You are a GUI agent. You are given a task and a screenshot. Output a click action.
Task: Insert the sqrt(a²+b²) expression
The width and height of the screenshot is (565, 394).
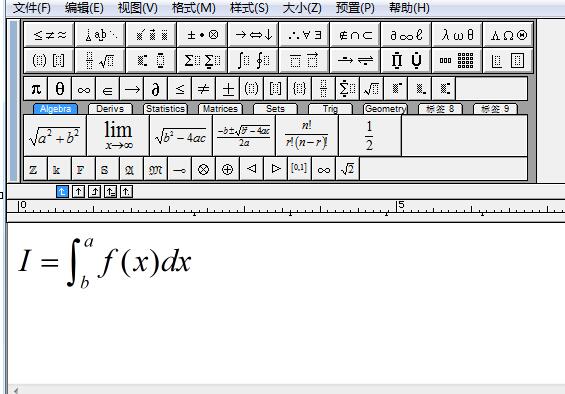[55, 136]
